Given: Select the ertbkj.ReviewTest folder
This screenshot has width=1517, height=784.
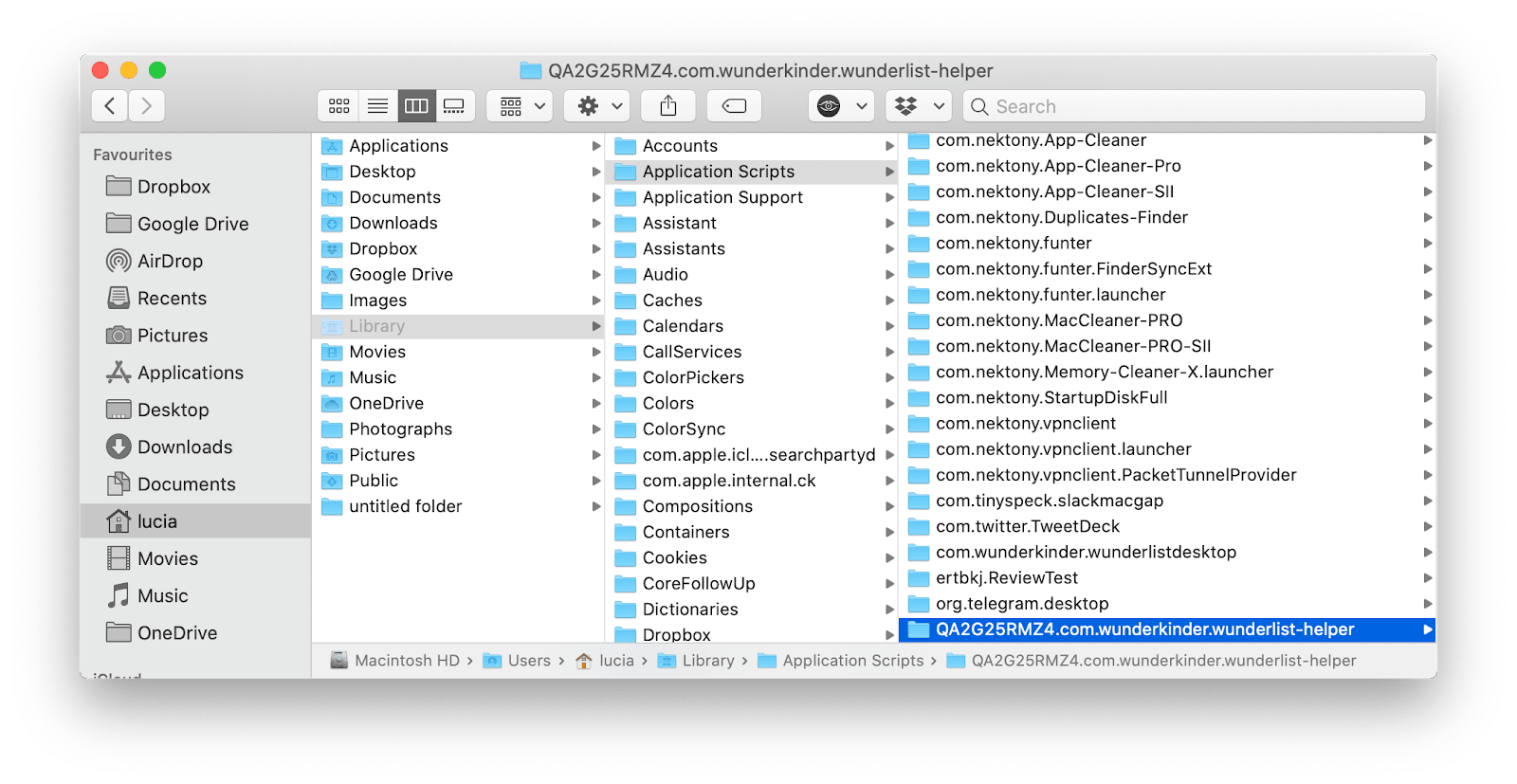Looking at the screenshot, I should click(1167, 578).
